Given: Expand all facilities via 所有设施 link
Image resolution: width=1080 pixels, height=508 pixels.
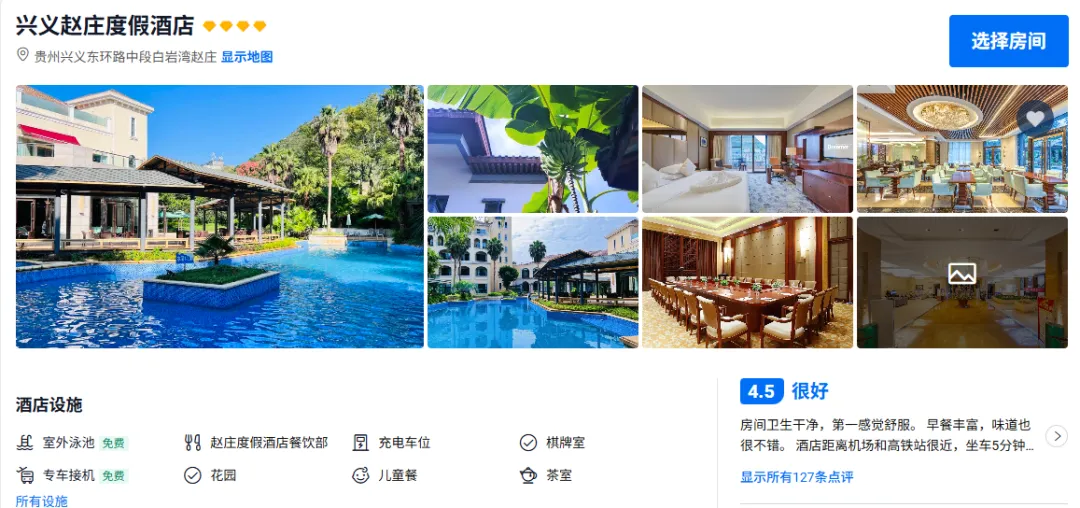Looking at the screenshot, I should click(42, 501).
